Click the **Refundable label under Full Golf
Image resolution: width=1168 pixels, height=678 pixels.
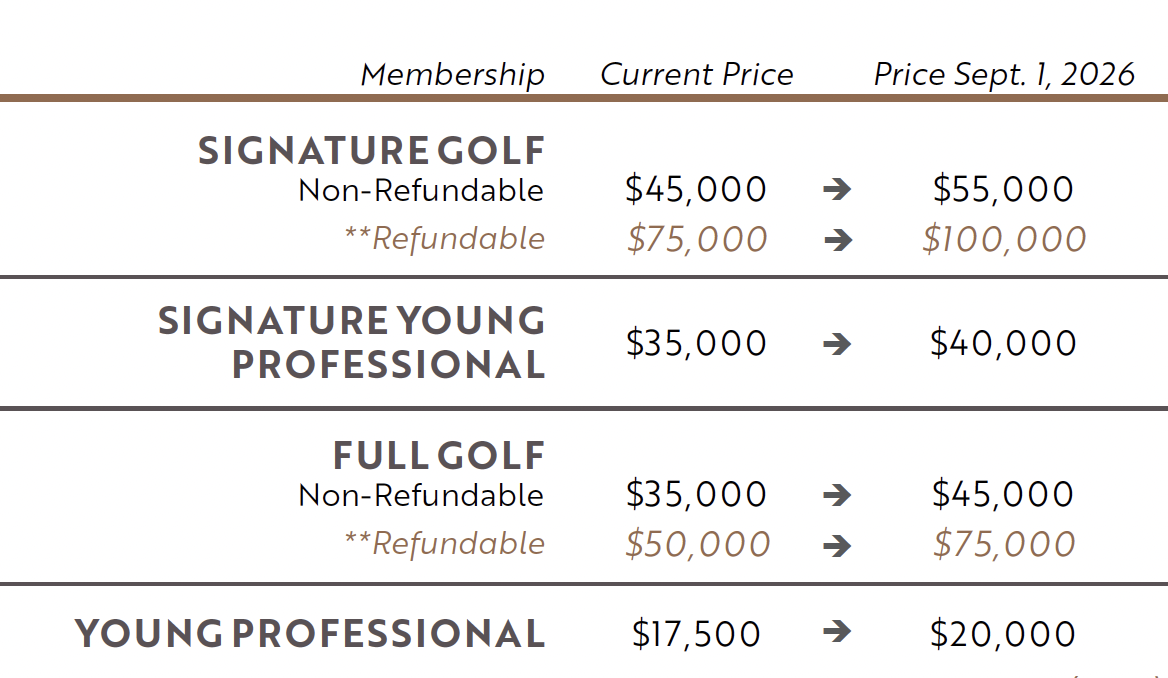point(444,543)
